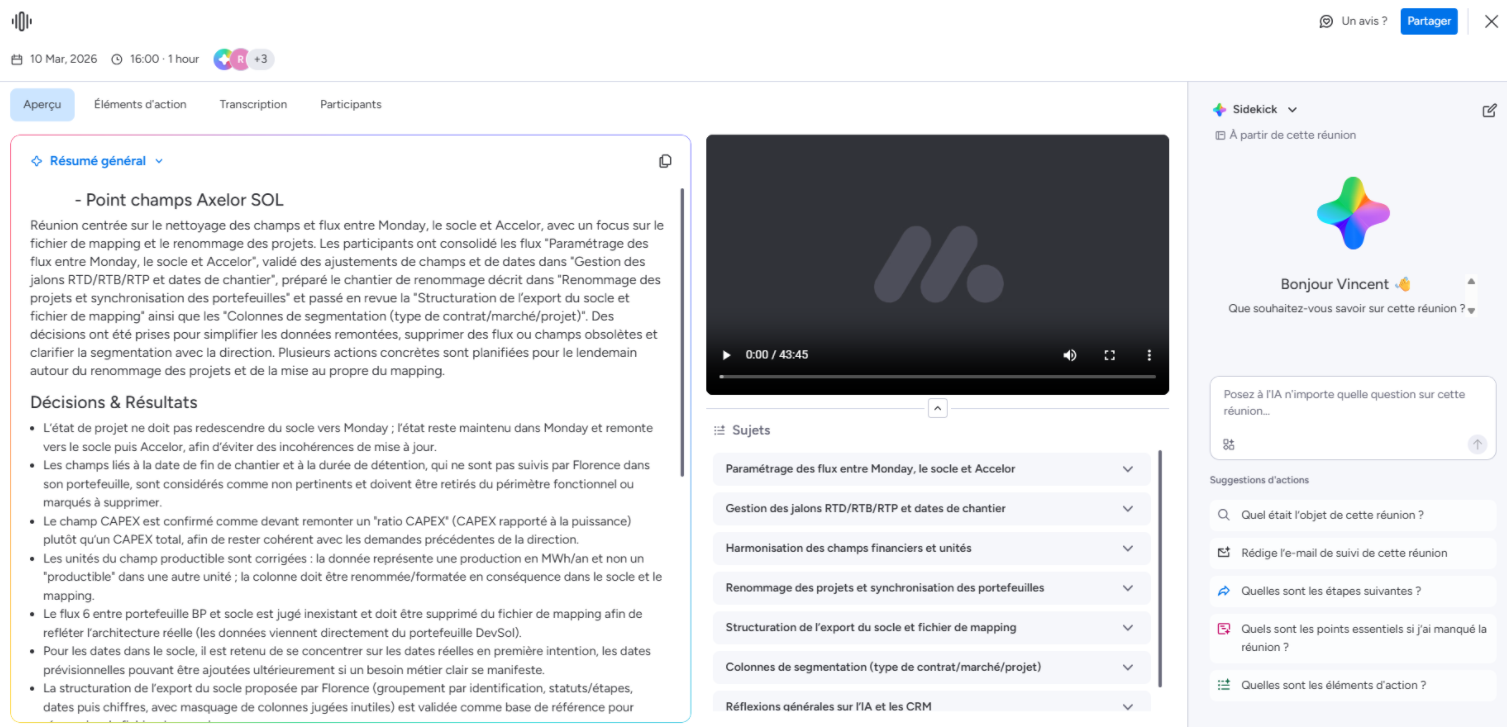Click the audio waveform logo icon
This screenshot has height=727, width=1507.
[21, 21]
